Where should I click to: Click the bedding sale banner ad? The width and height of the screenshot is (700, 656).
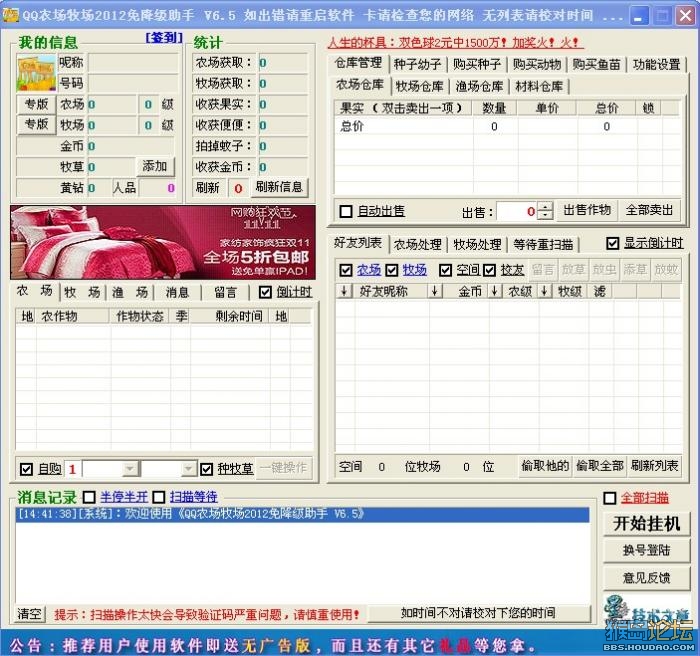(x=163, y=242)
